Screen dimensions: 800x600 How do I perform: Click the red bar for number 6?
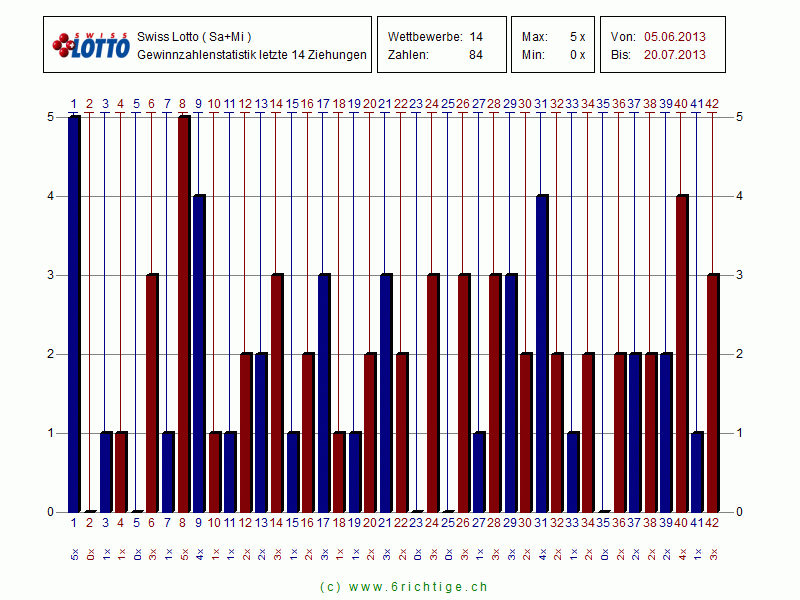pos(151,392)
